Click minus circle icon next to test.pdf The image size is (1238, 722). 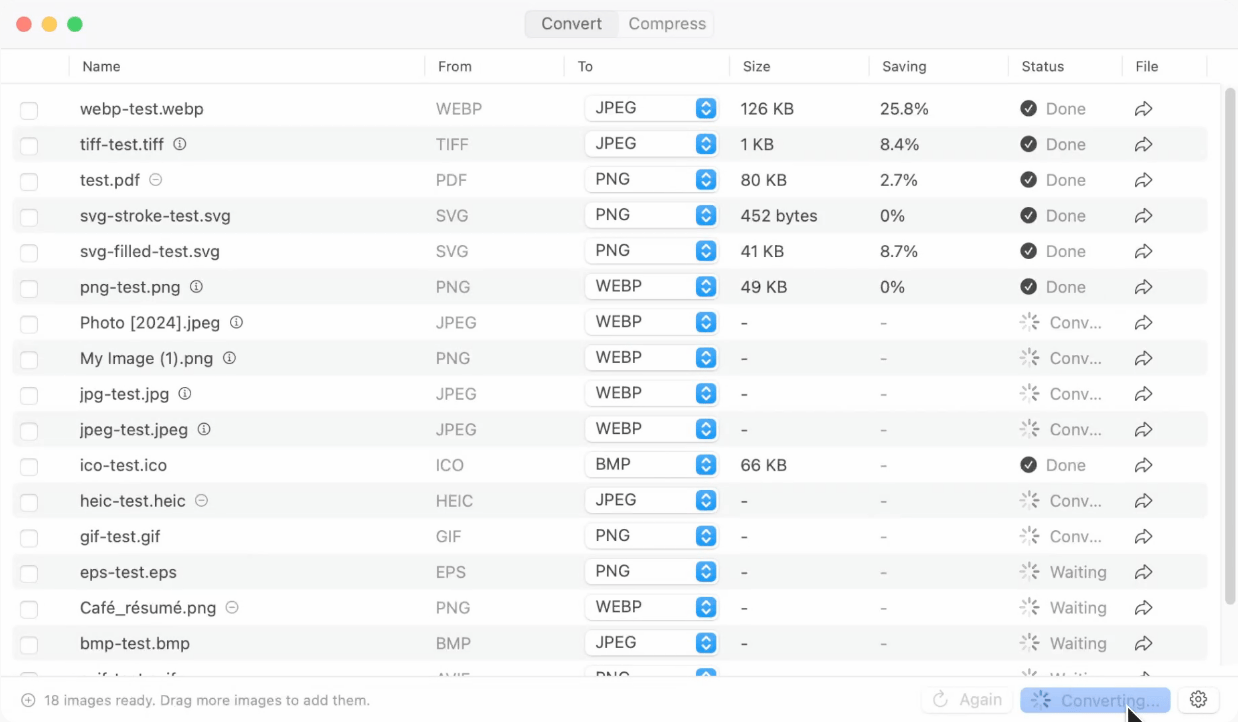click(156, 180)
